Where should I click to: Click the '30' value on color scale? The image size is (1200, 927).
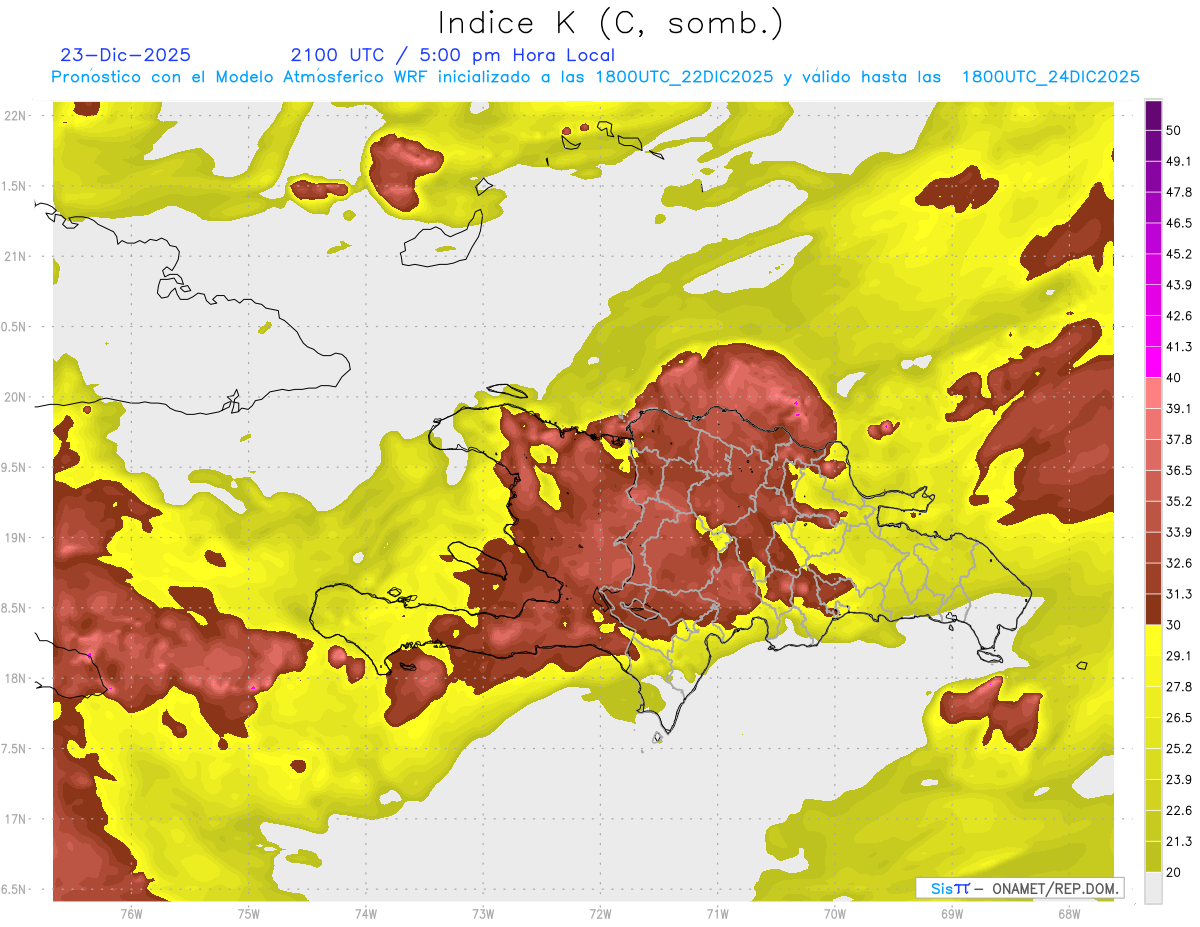[1175, 625]
